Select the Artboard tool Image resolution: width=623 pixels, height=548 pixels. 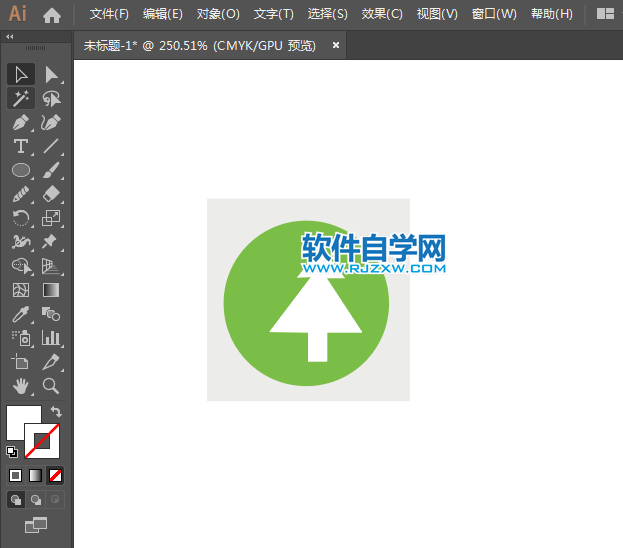pos(21,362)
